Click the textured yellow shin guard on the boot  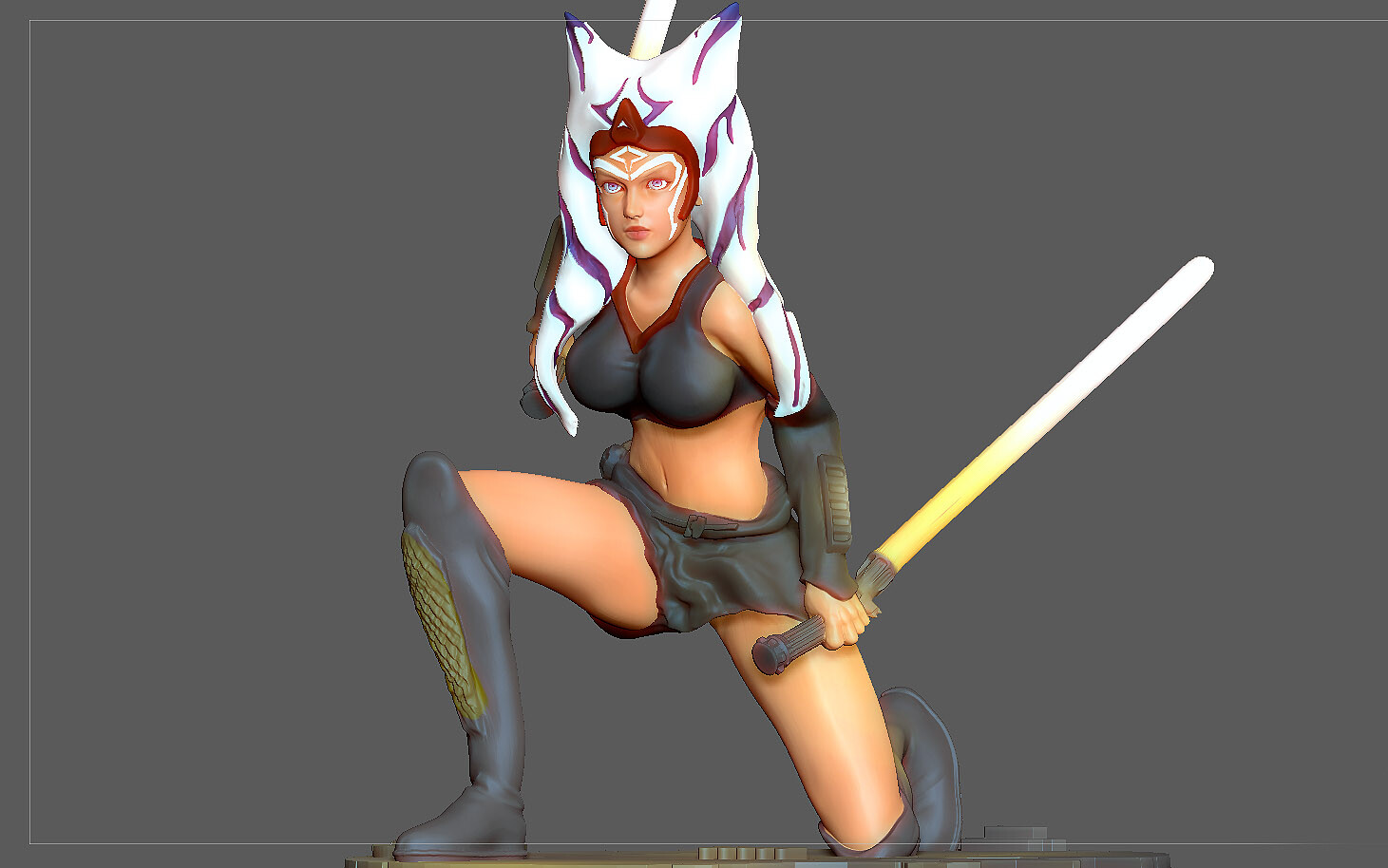[445, 625]
